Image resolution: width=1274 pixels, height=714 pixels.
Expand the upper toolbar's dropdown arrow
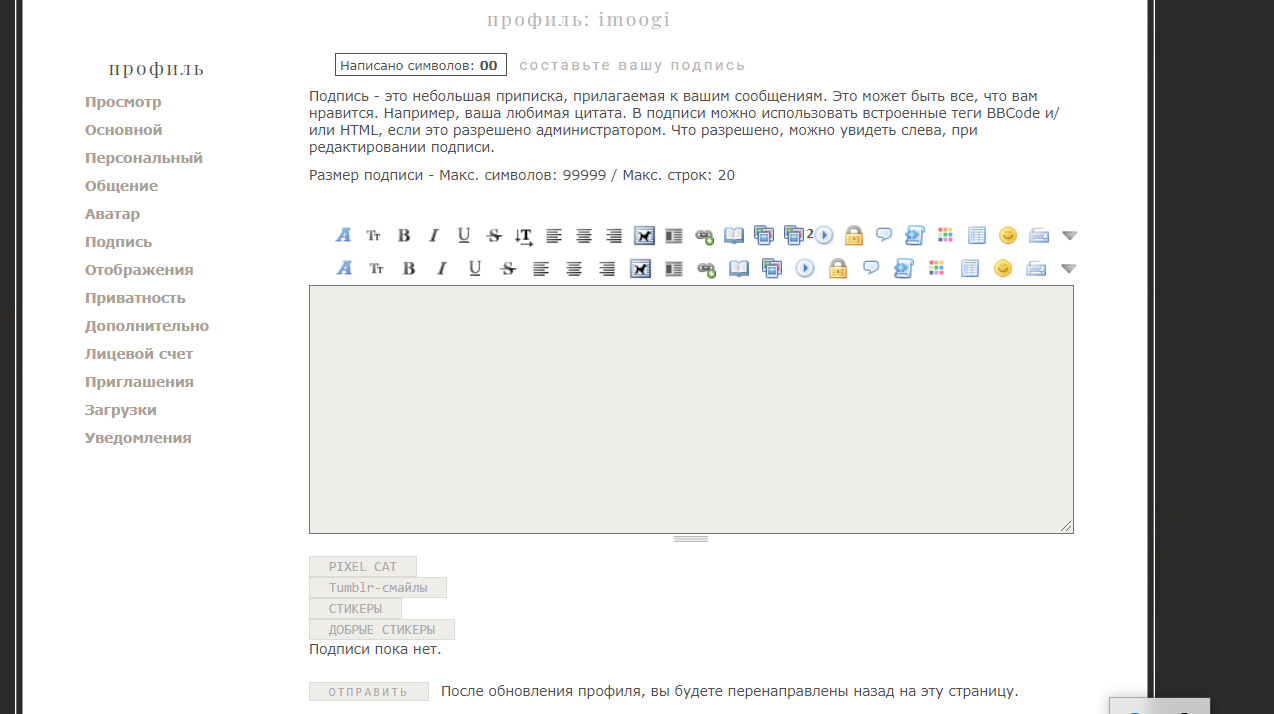tap(1069, 236)
